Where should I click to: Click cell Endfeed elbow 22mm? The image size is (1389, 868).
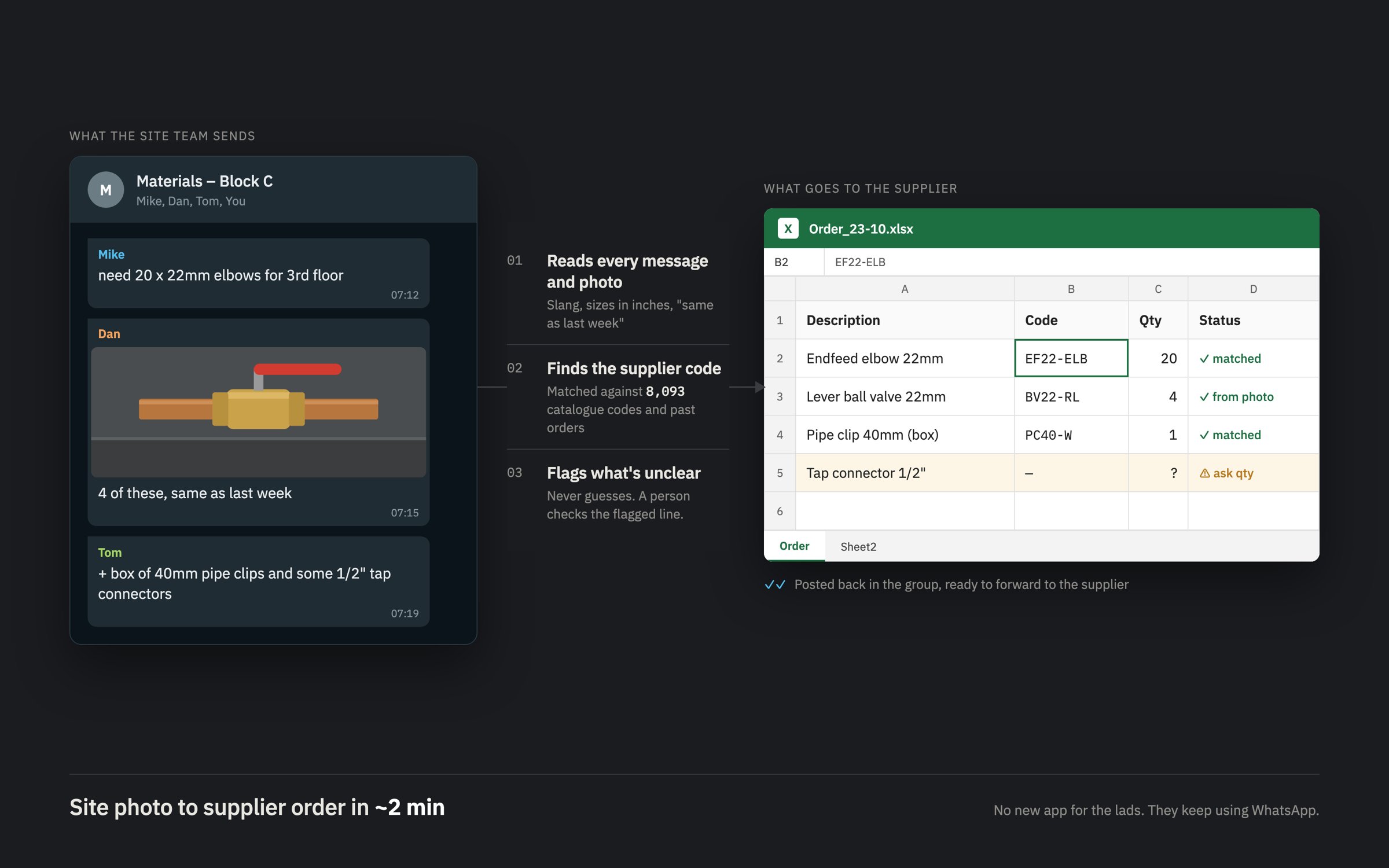pos(905,358)
